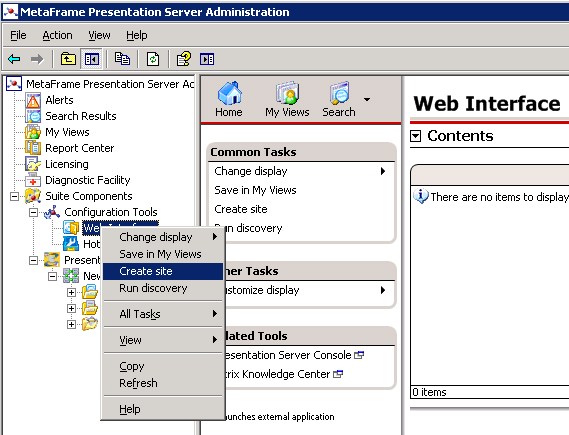Viewport: 569px width, 435px height.
Task: Select Suite Components tree node
Action: (x=89, y=196)
